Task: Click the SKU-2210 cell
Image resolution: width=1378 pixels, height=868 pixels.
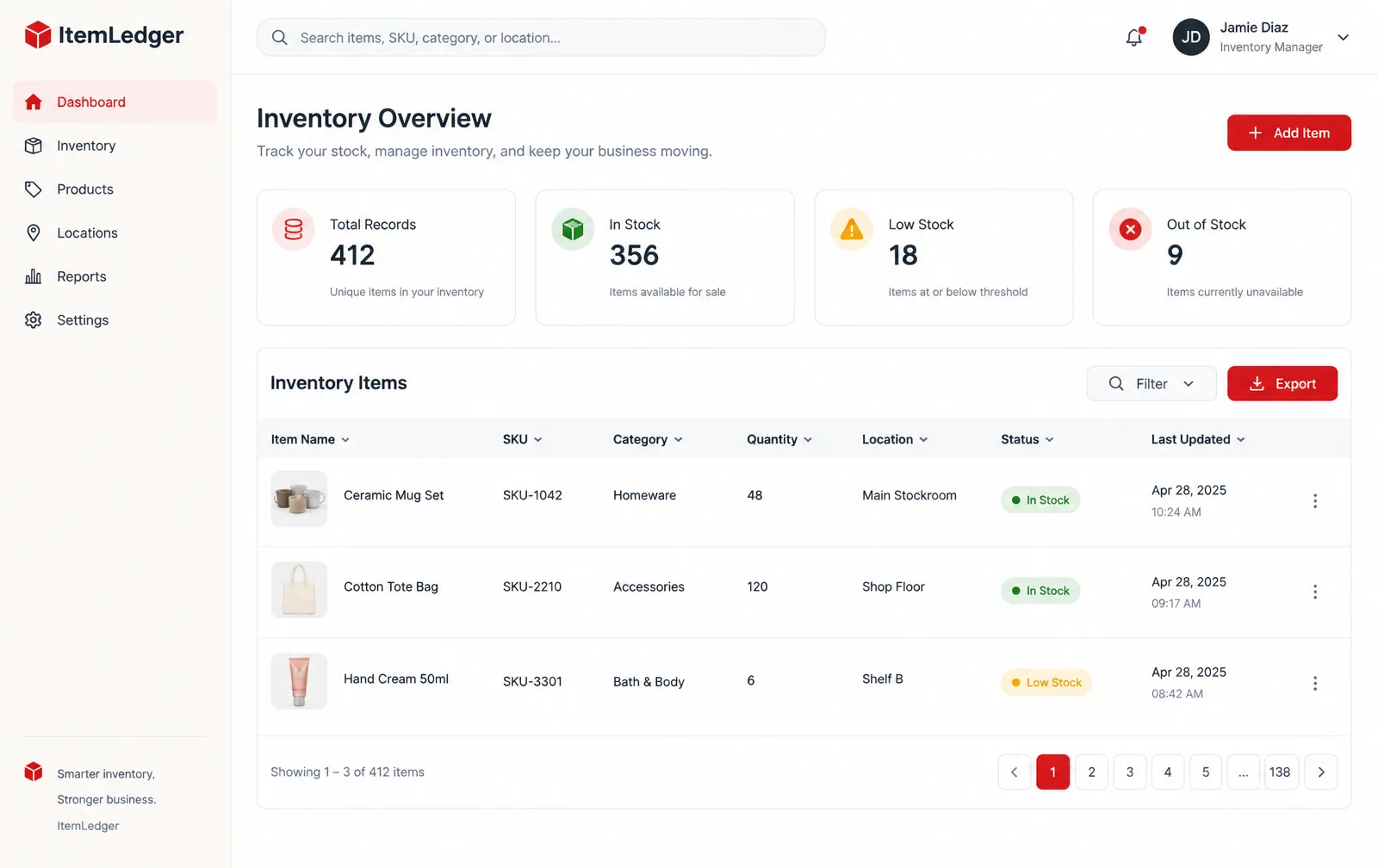Action: click(532, 586)
